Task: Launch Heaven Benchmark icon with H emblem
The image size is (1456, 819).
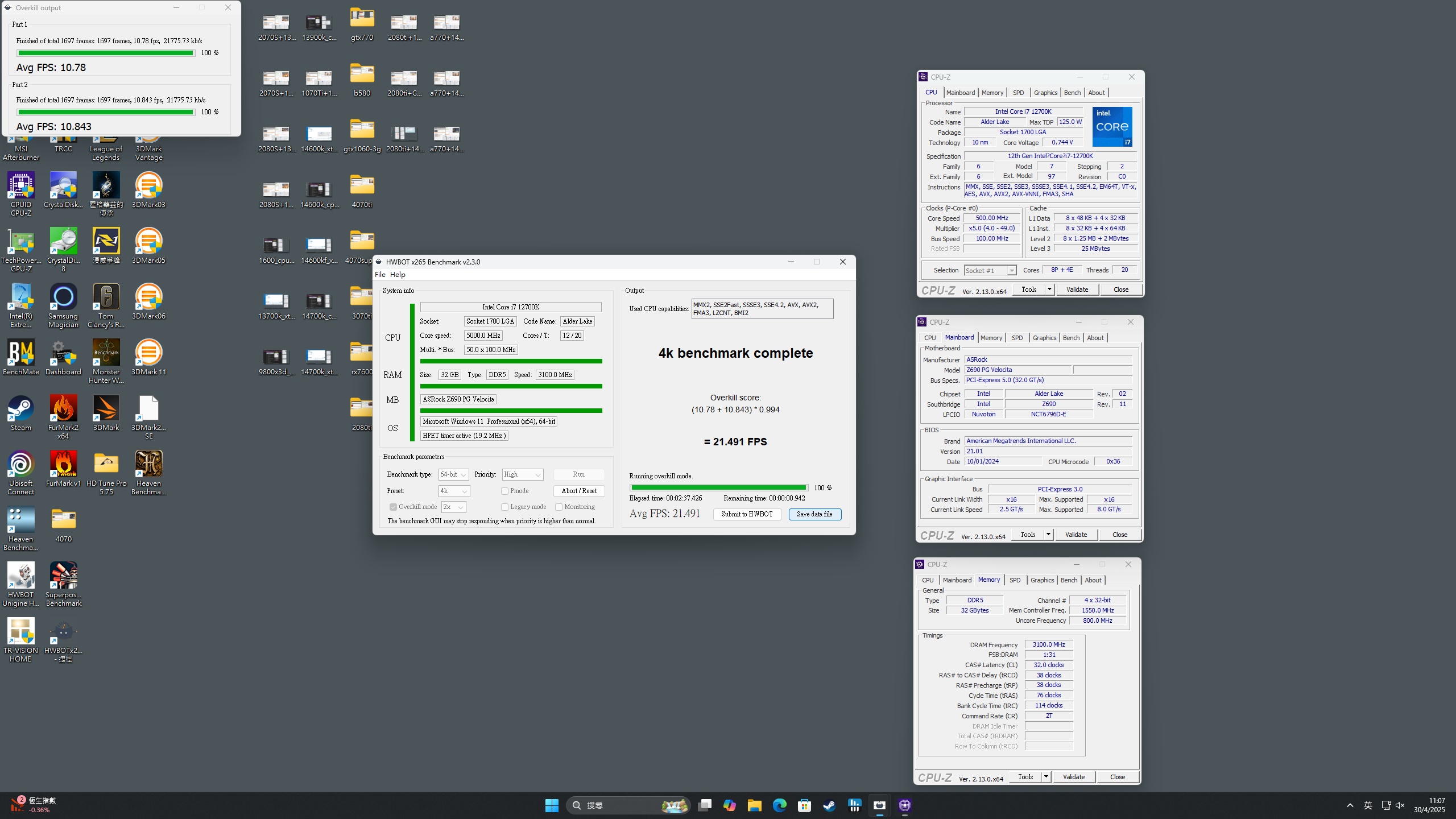Action: [148, 473]
